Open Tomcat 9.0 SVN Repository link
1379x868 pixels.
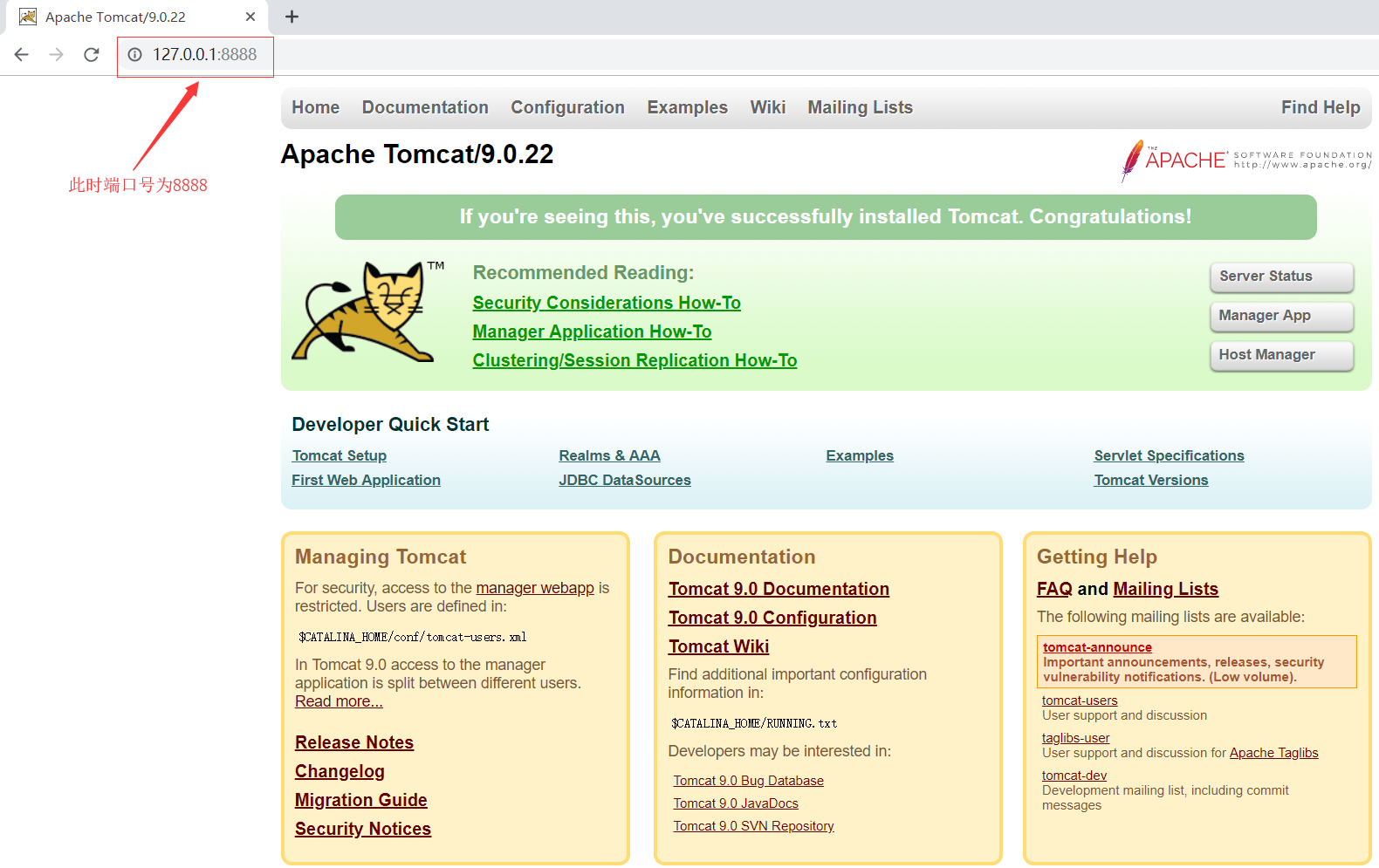(753, 826)
